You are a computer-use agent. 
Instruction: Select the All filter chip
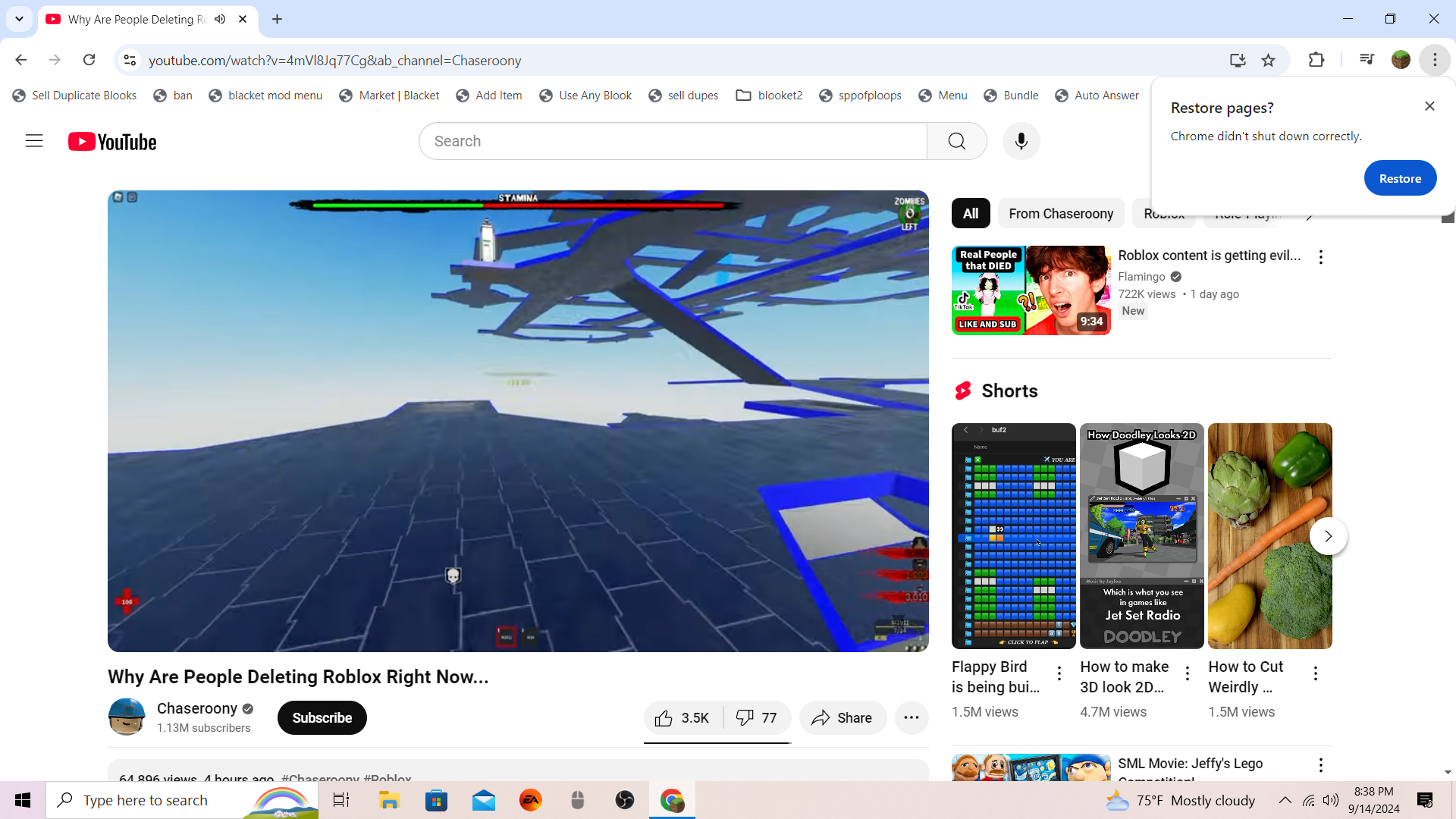tap(970, 214)
